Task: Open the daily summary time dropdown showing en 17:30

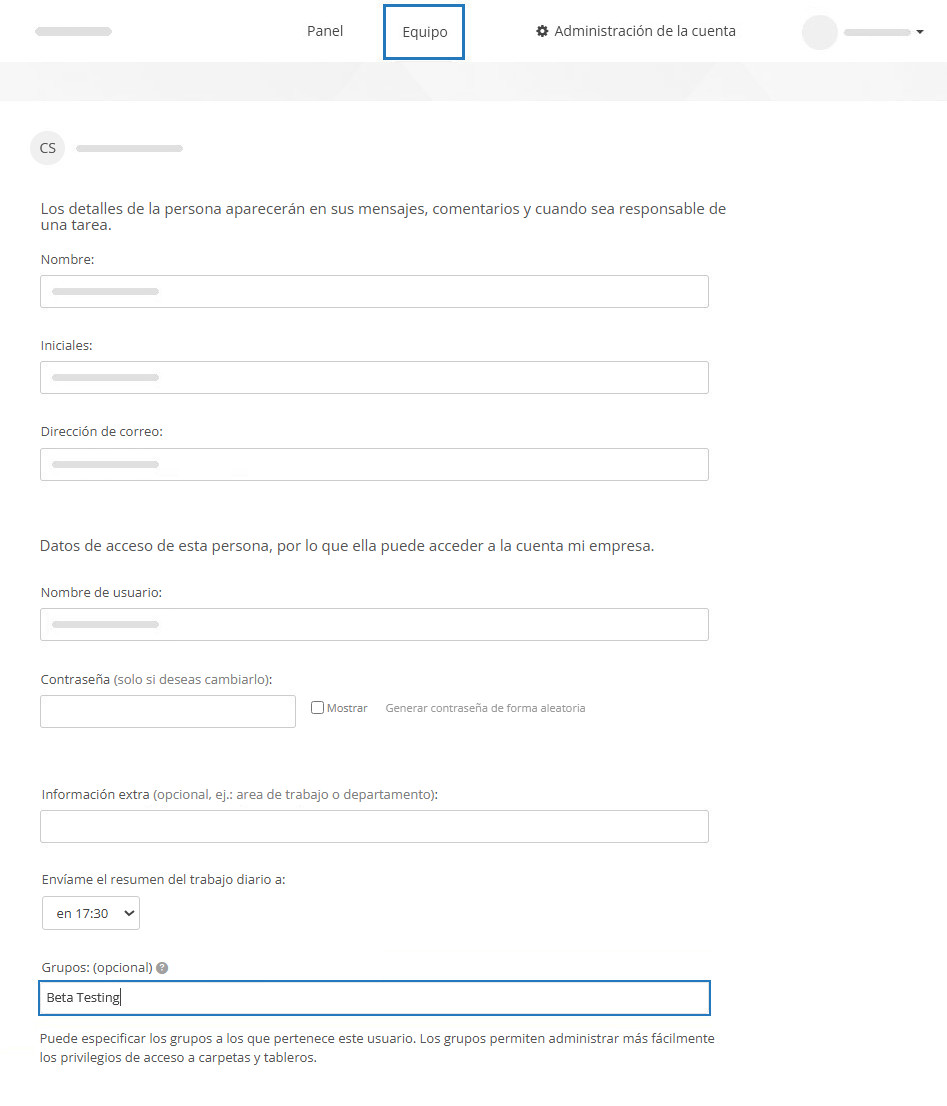Action: click(x=90, y=913)
